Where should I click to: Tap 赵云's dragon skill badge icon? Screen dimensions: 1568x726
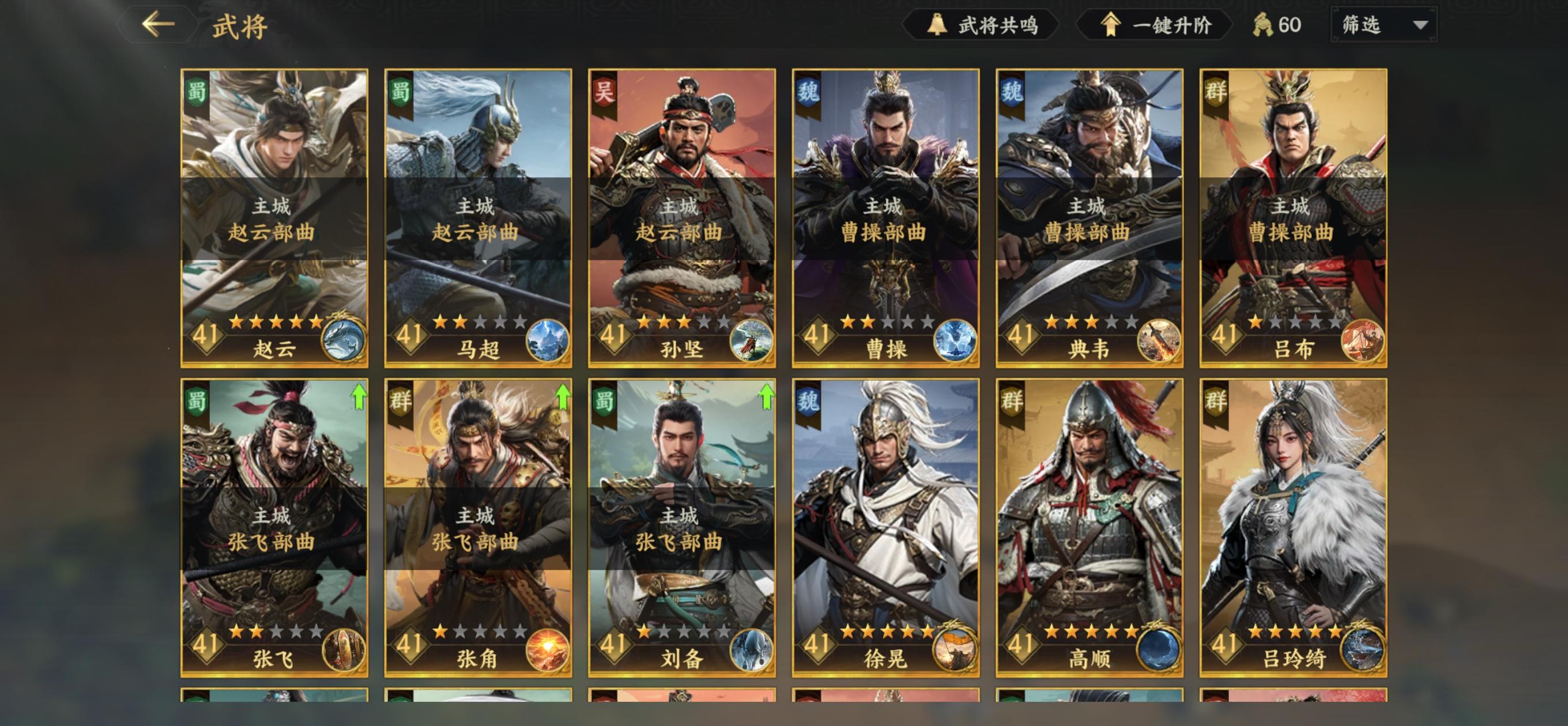coord(344,339)
